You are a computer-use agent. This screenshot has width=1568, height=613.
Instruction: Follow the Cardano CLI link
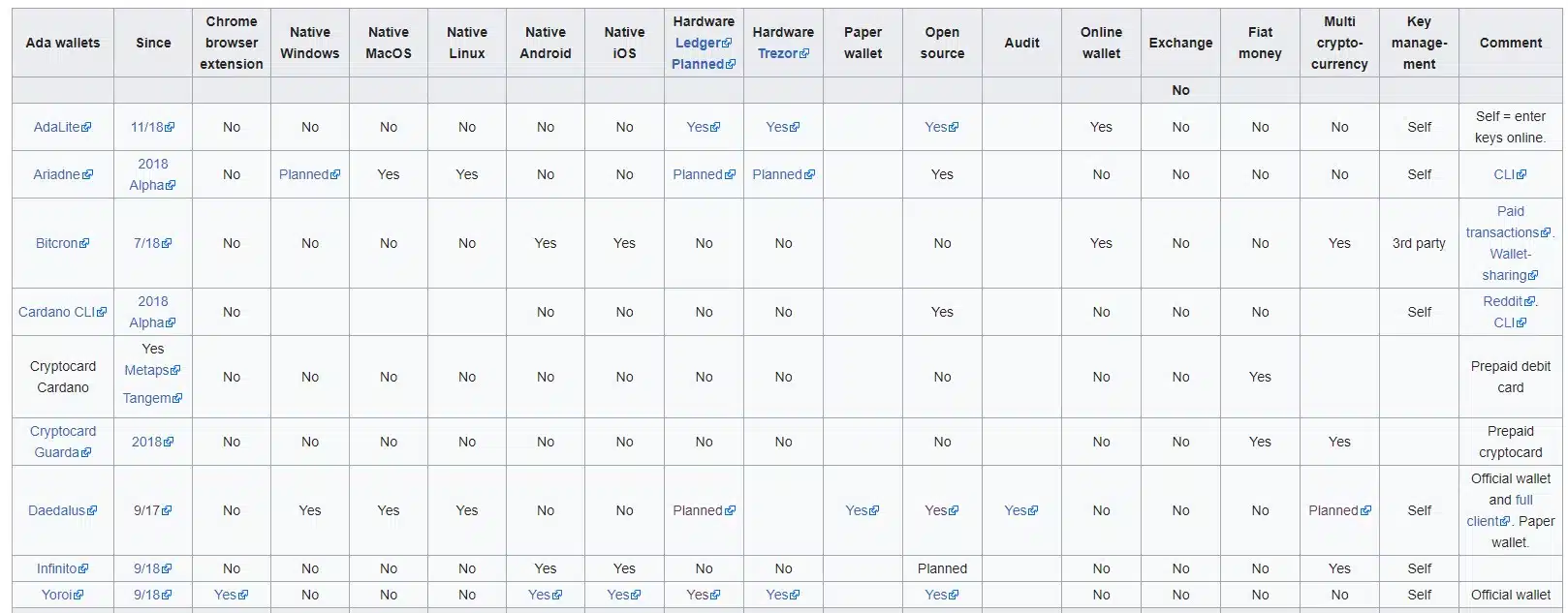(62, 312)
